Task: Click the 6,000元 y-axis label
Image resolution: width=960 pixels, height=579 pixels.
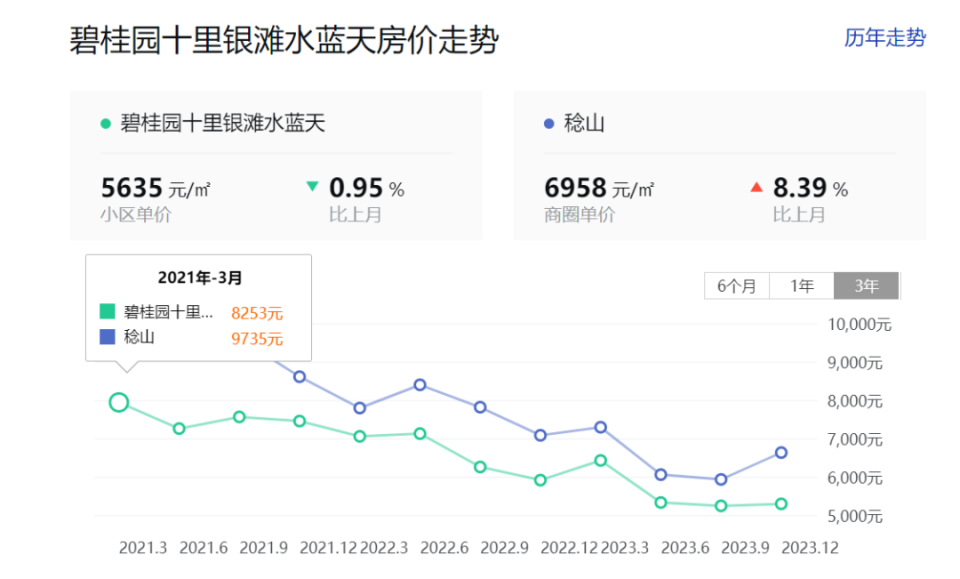Action: pos(855,478)
